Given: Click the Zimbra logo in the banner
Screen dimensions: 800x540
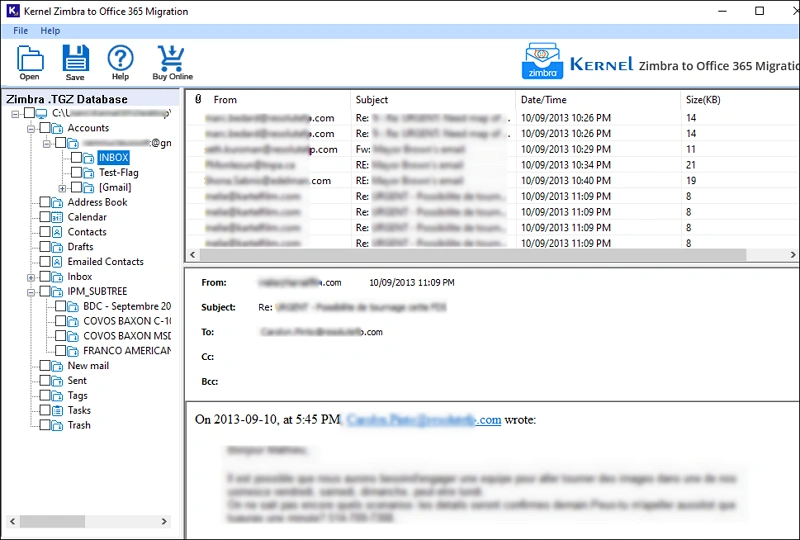Looking at the screenshot, I should pos(542,61).
